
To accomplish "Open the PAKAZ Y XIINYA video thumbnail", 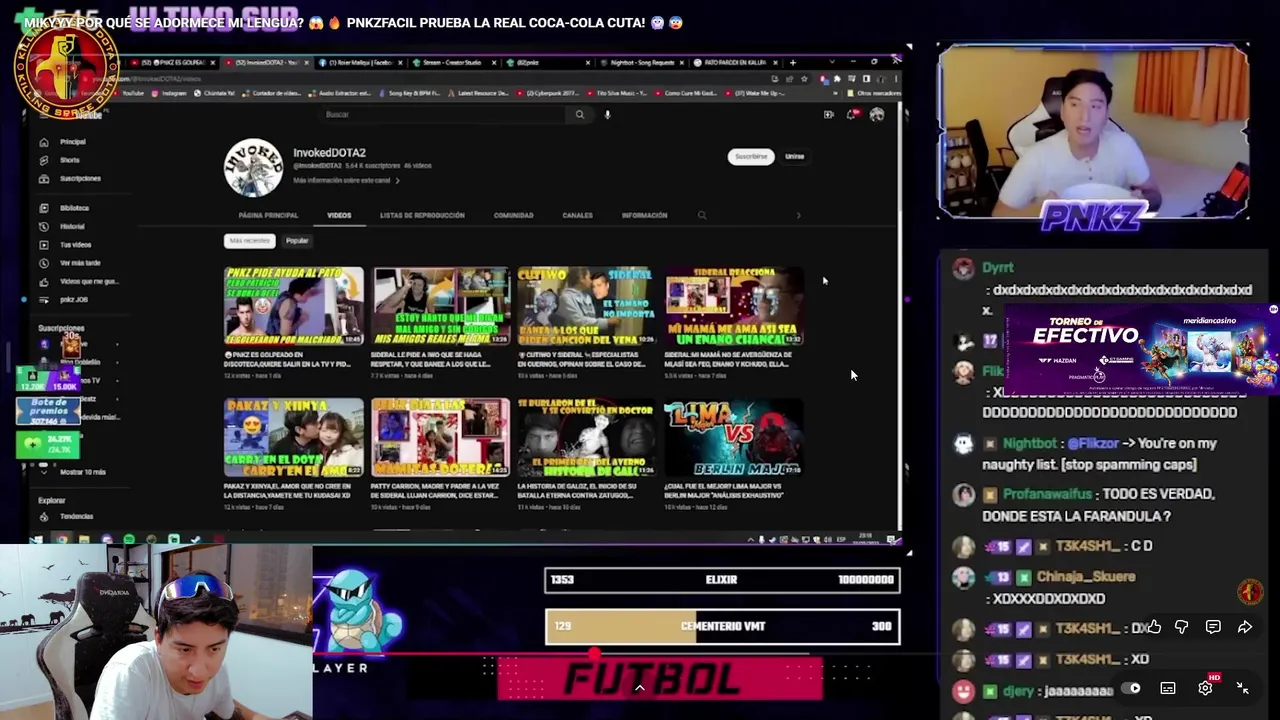I will 293,437.
